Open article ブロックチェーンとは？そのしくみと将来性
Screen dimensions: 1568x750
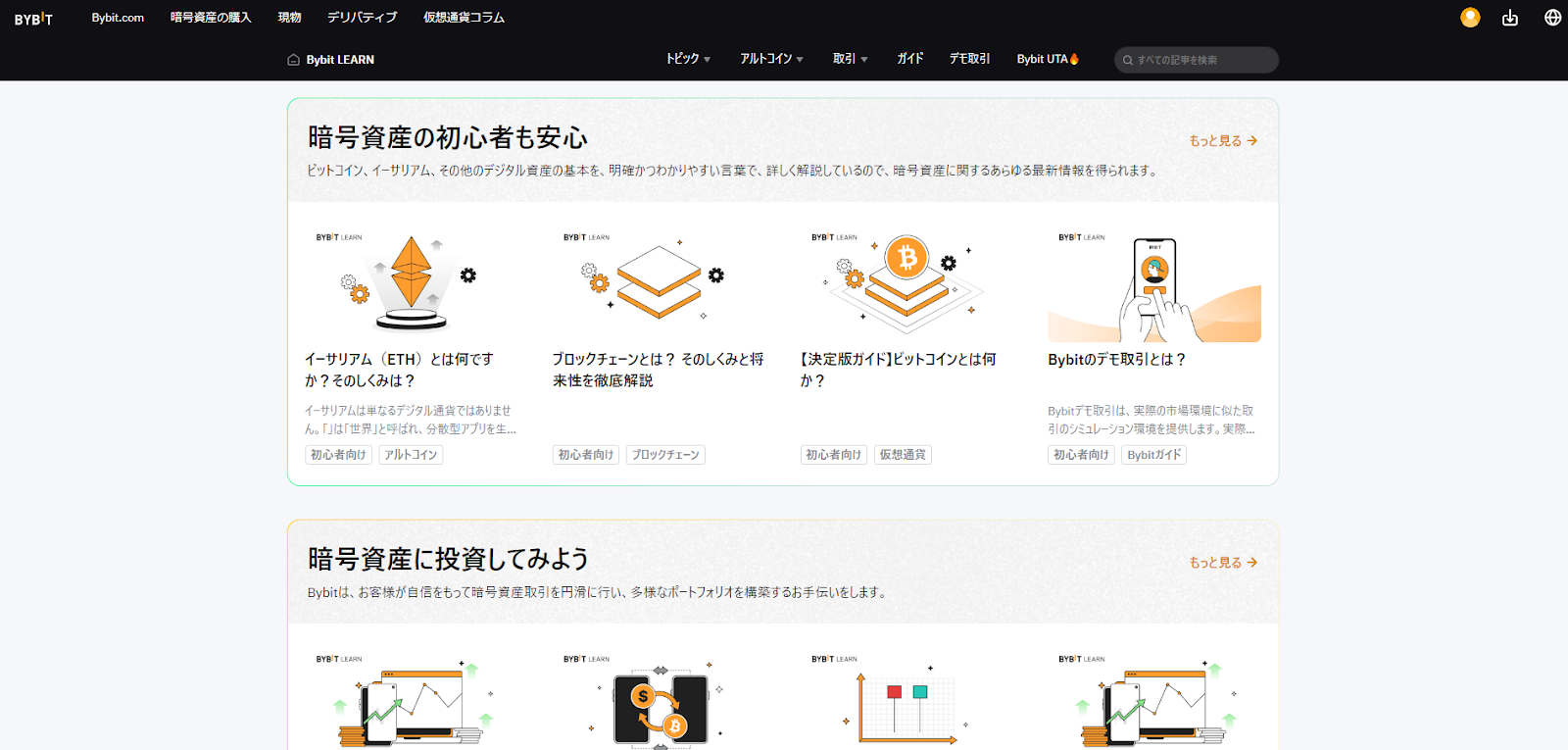coord(658,370)
